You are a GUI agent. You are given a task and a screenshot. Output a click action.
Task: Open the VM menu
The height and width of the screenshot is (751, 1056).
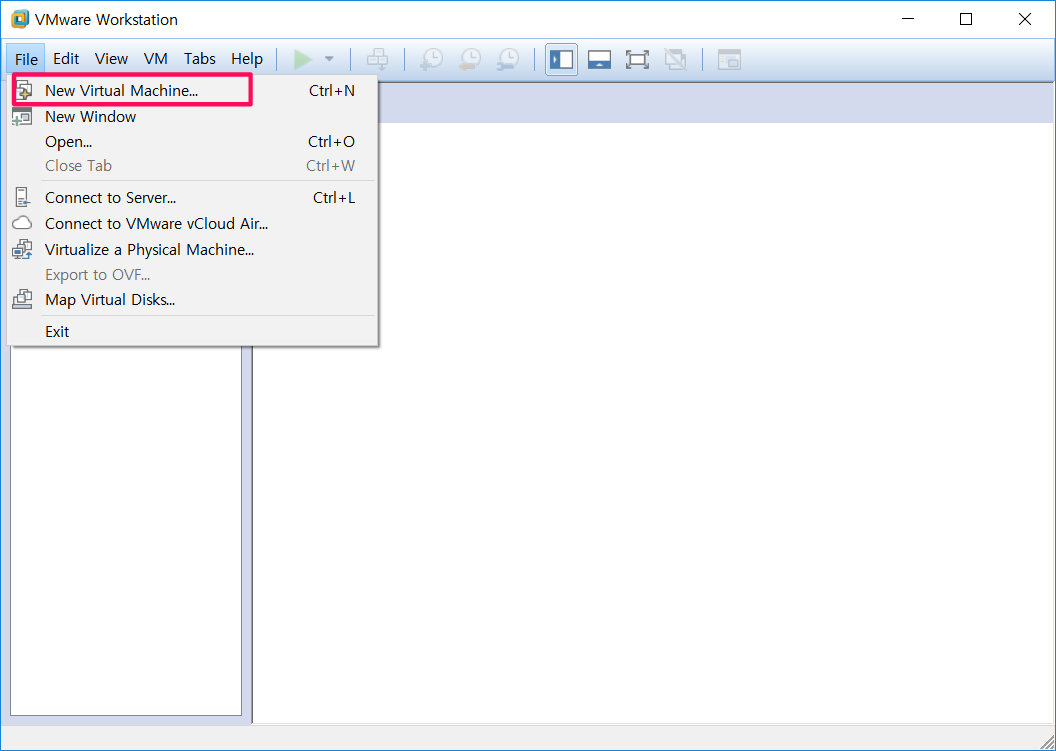click(156, 59)
